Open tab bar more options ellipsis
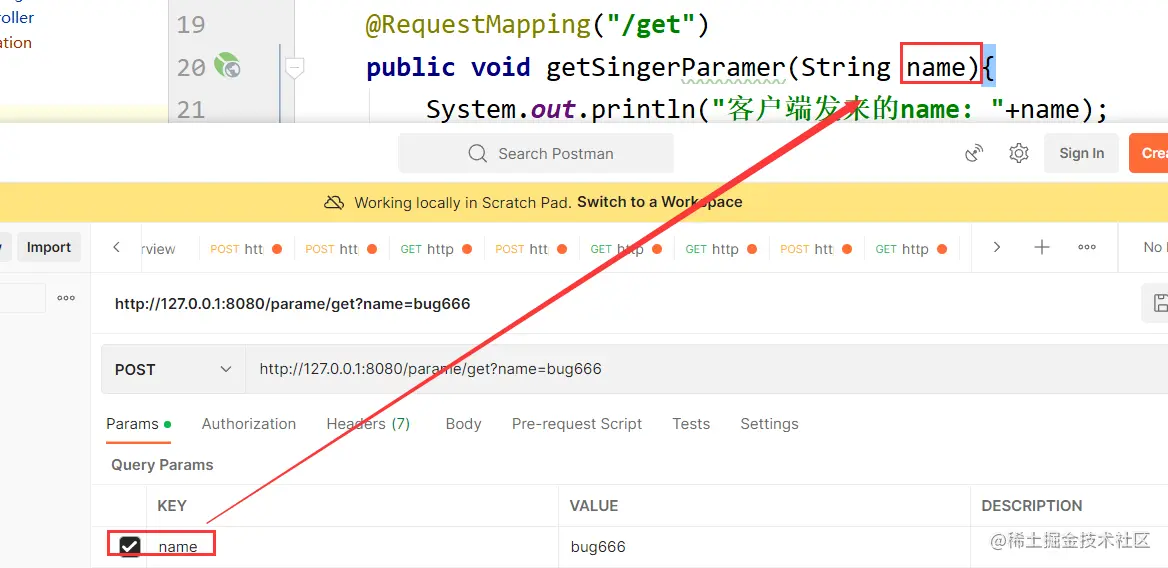1168x568 pixels. [1087, 247]
